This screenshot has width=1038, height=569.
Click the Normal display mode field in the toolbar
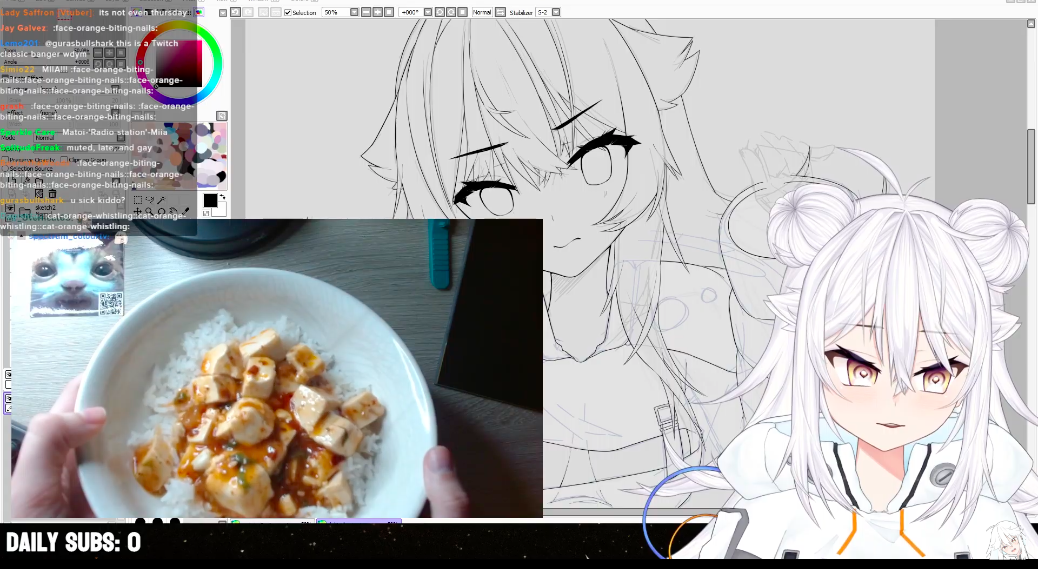tap(483, 12)
